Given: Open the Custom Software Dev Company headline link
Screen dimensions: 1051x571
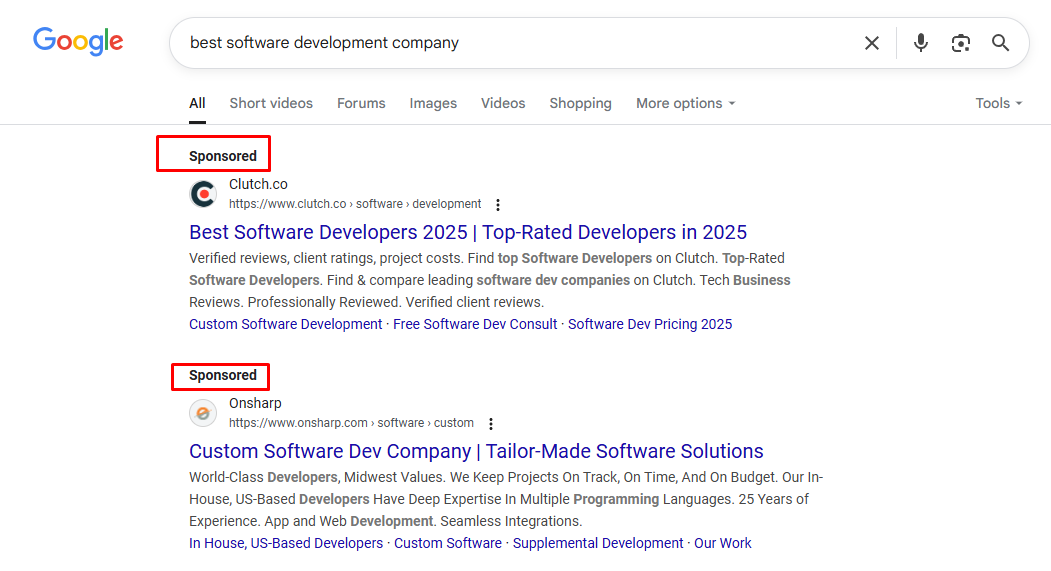Looking at the screenshot, I should [476, 451].
